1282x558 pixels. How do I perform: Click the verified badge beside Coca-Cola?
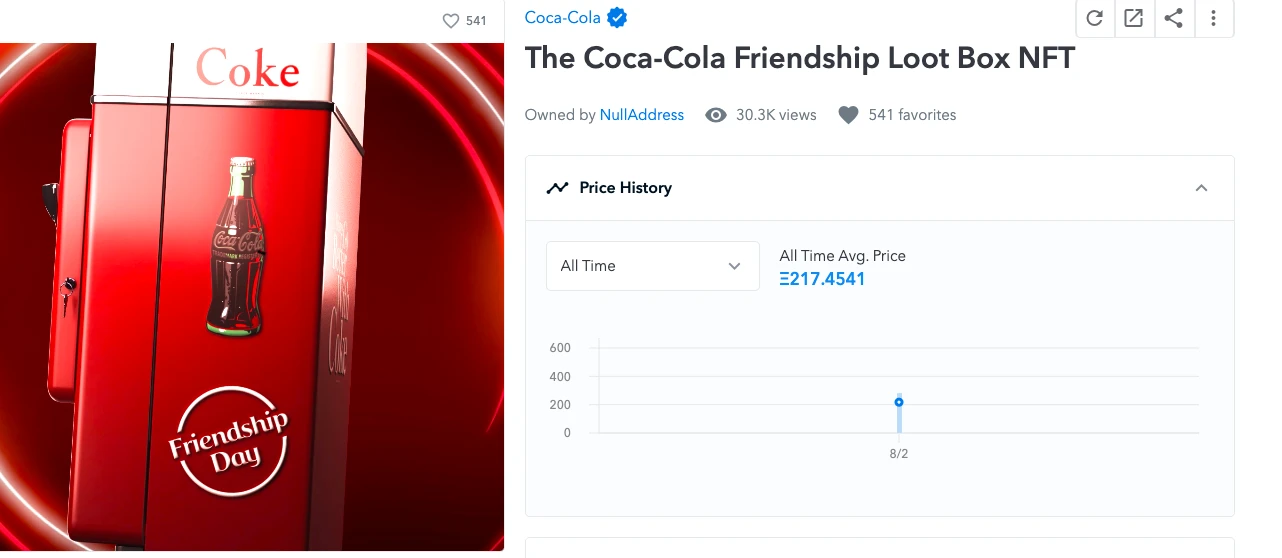(x=618, y=17)
